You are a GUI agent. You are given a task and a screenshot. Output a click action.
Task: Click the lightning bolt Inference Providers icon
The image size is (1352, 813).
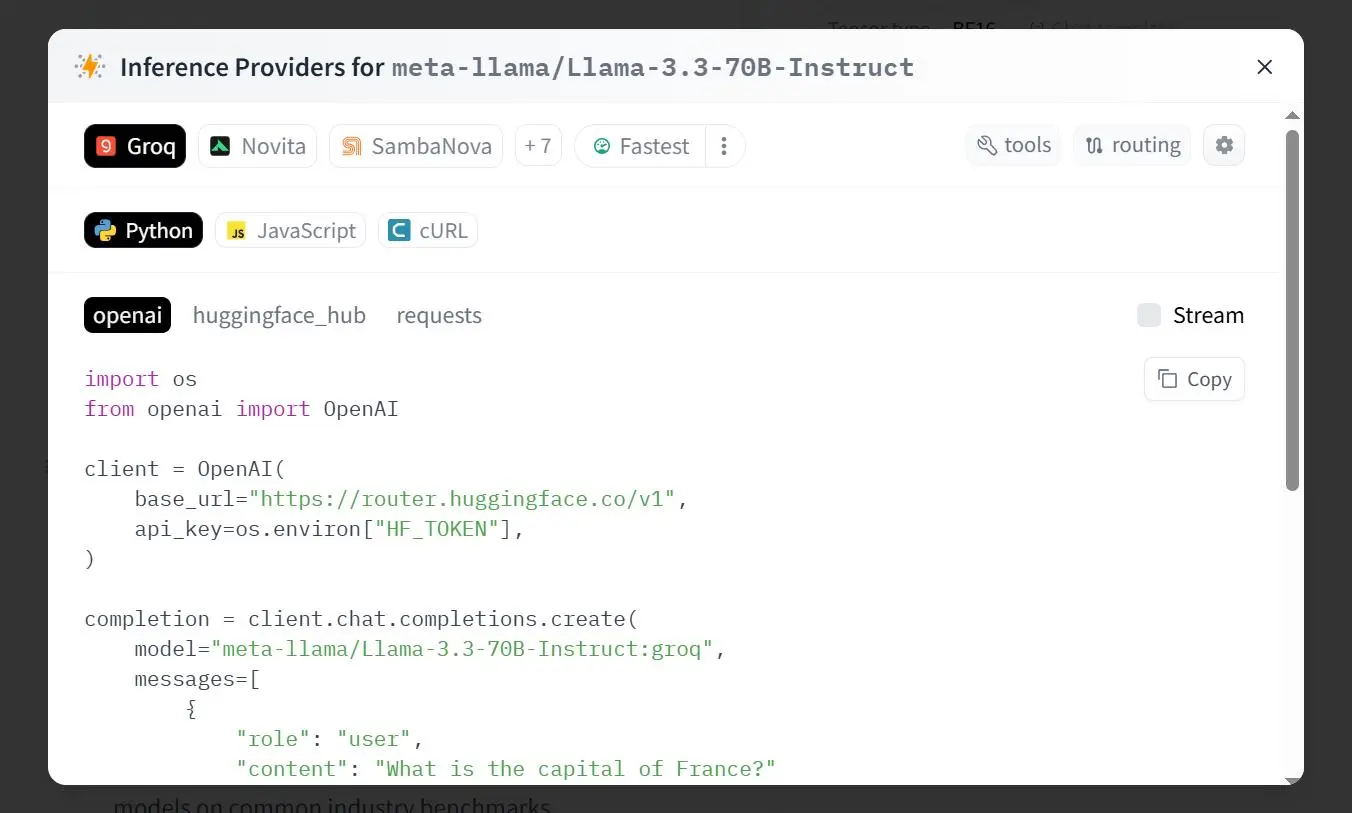tap(90, 67)
